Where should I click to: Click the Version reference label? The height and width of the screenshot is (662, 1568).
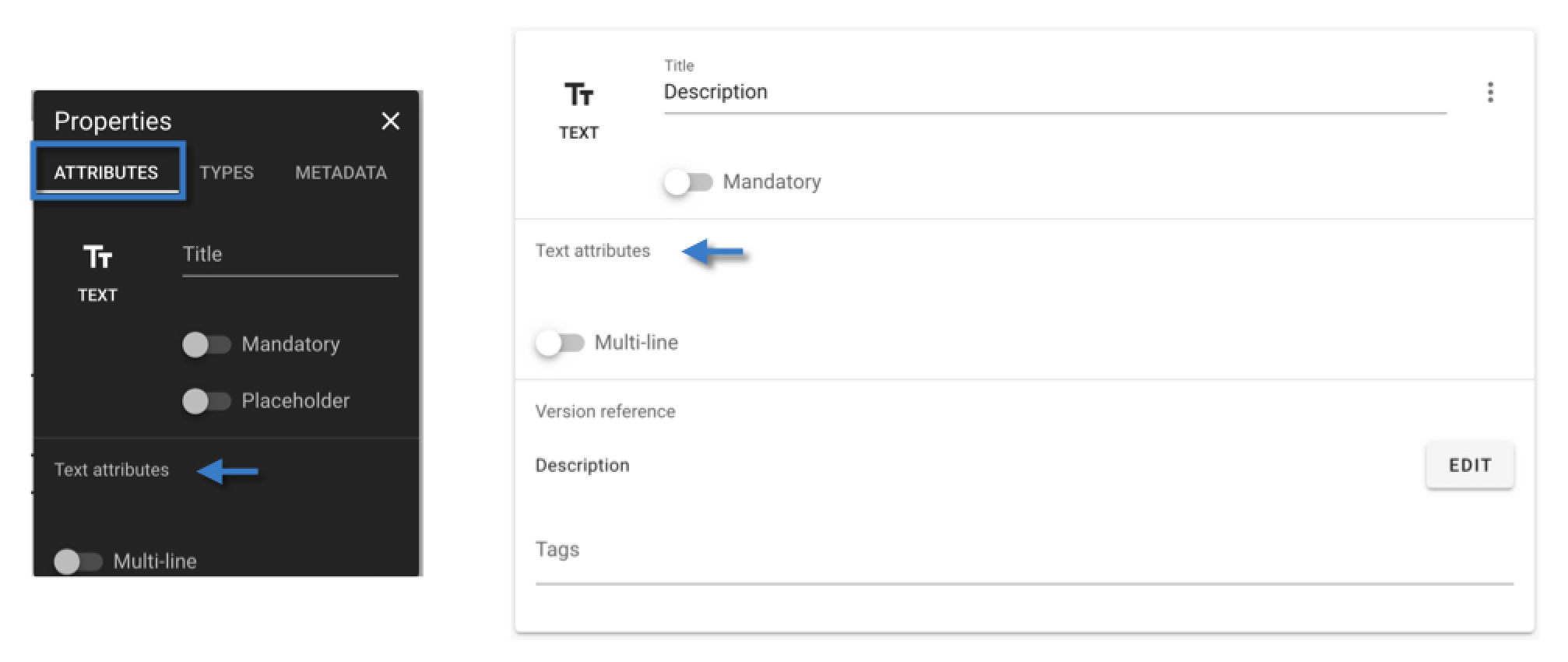tap(605, 411)
